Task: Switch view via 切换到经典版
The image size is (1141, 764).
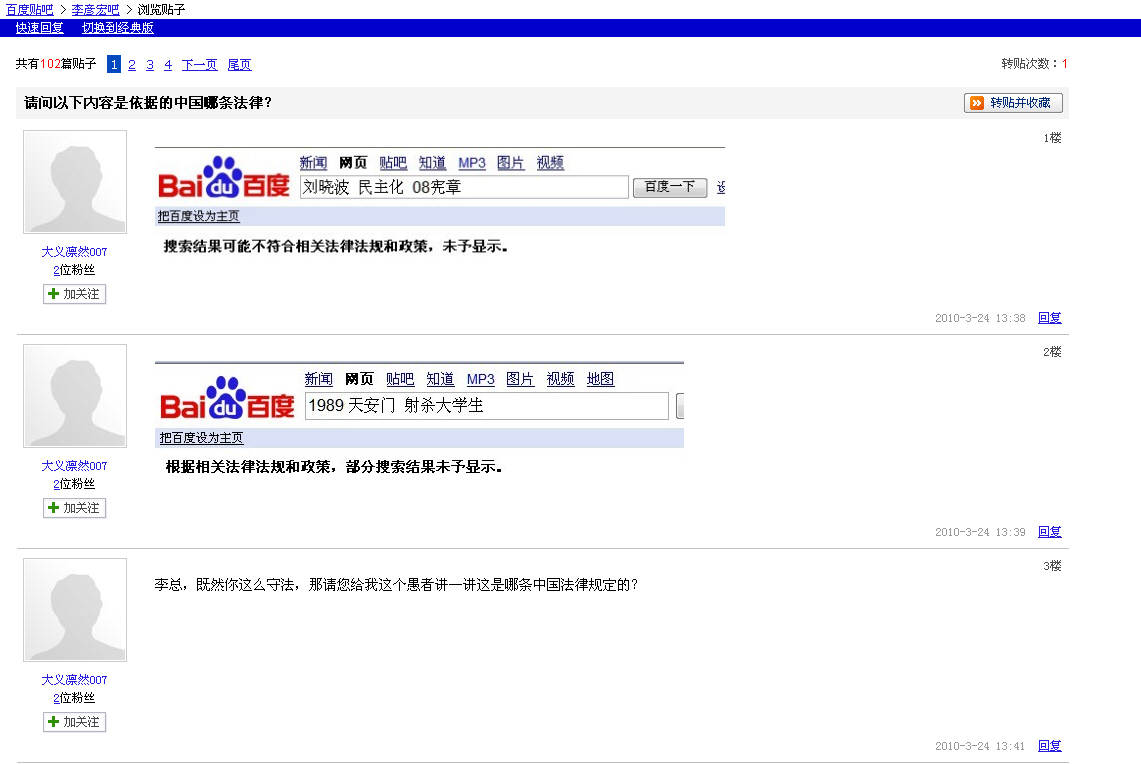Action: click(x=118, y=28)
